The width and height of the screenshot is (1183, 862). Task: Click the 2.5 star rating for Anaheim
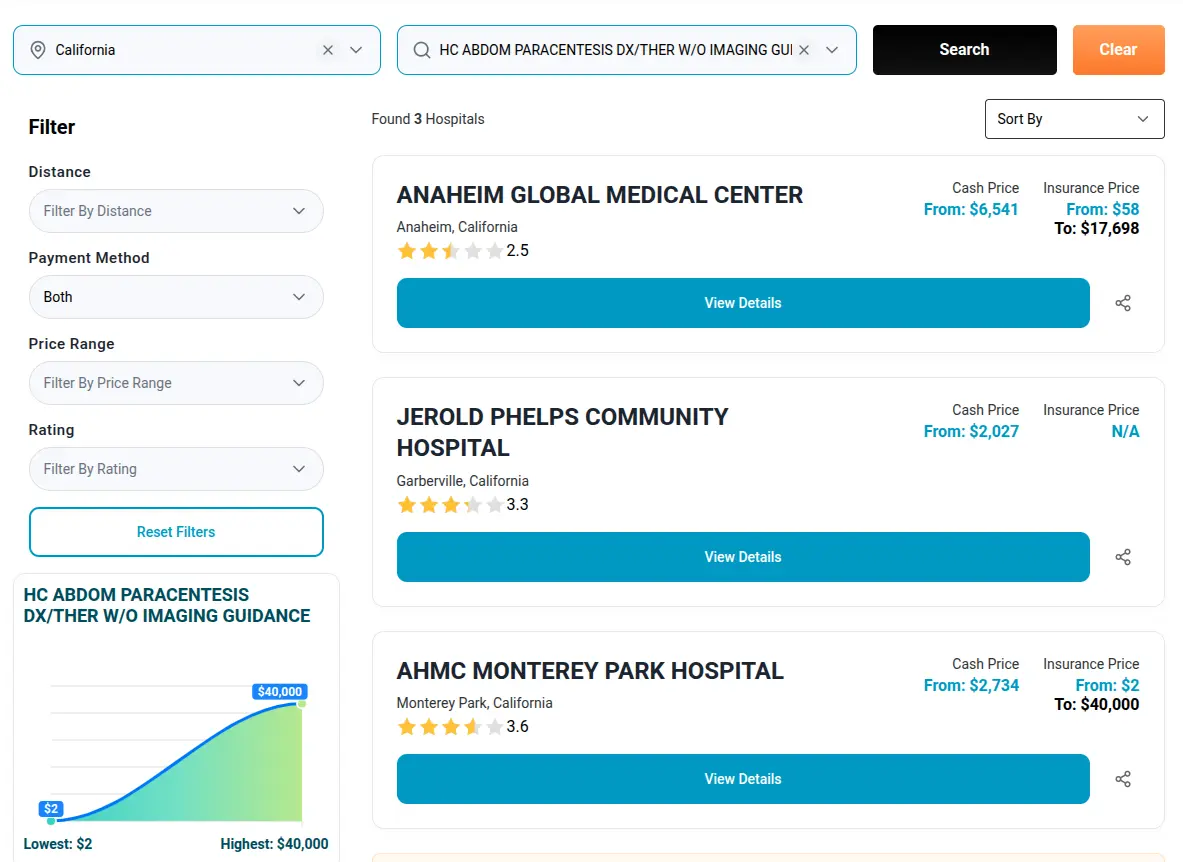(462, 251)
